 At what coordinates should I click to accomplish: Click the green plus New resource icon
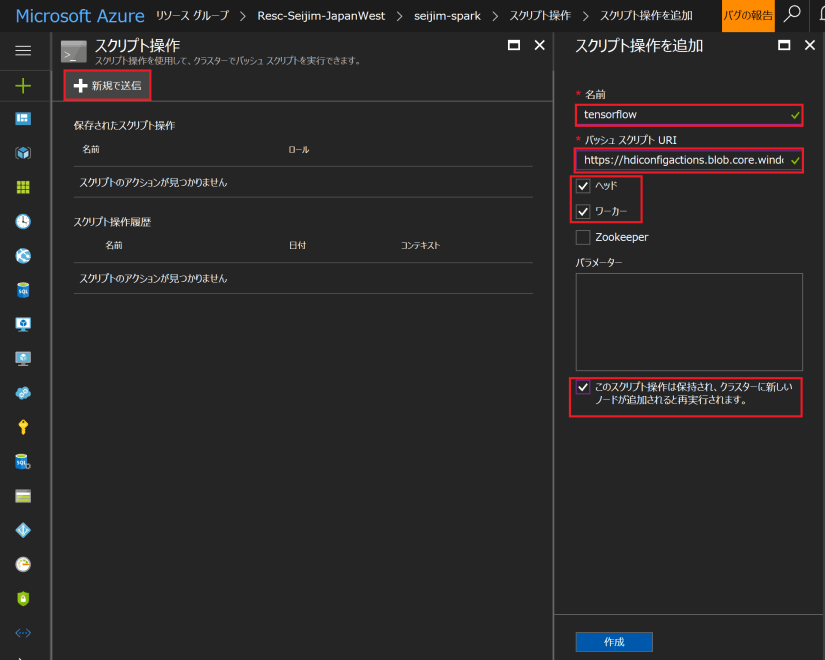click(x=23, y=85)
